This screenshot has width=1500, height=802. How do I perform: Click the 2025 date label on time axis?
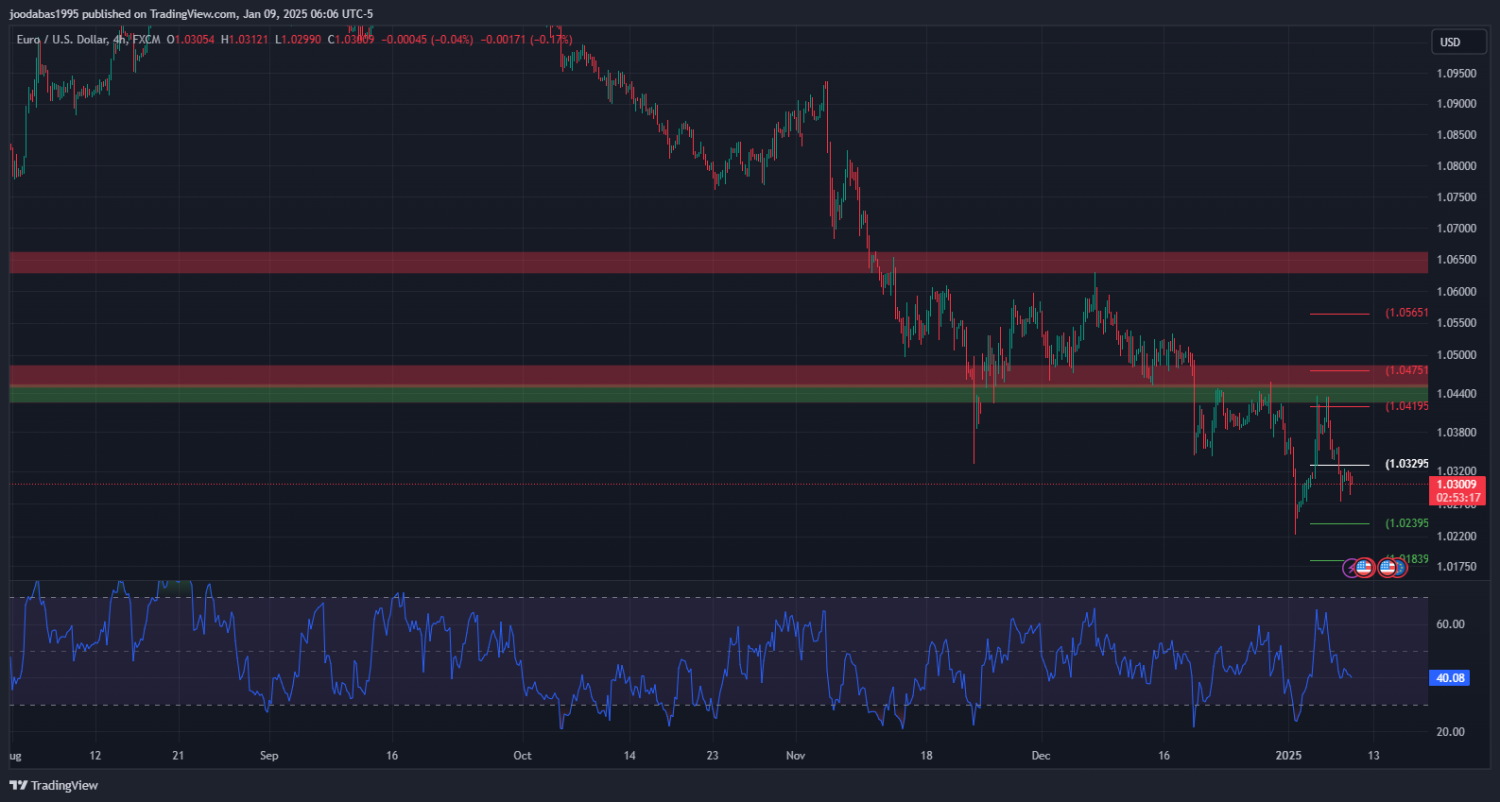tap(1288, 756)
